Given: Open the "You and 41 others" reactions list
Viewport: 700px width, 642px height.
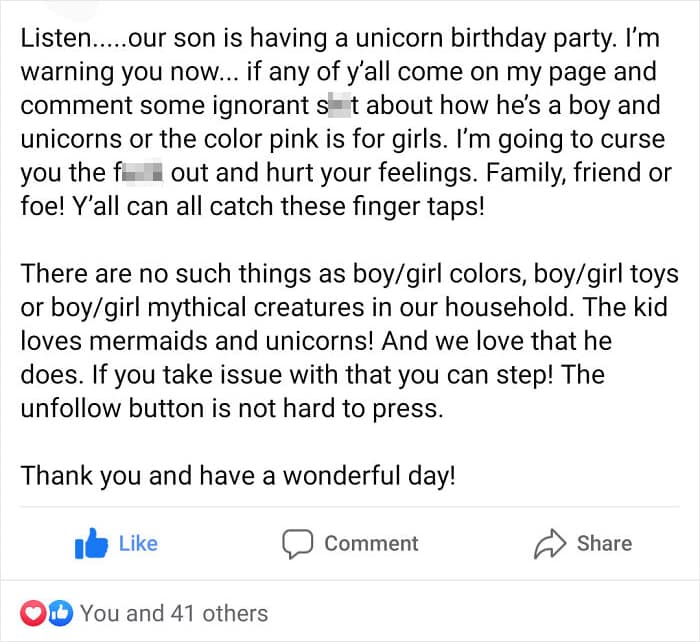Looking at the screenshot, I should (x=174, y=612).
